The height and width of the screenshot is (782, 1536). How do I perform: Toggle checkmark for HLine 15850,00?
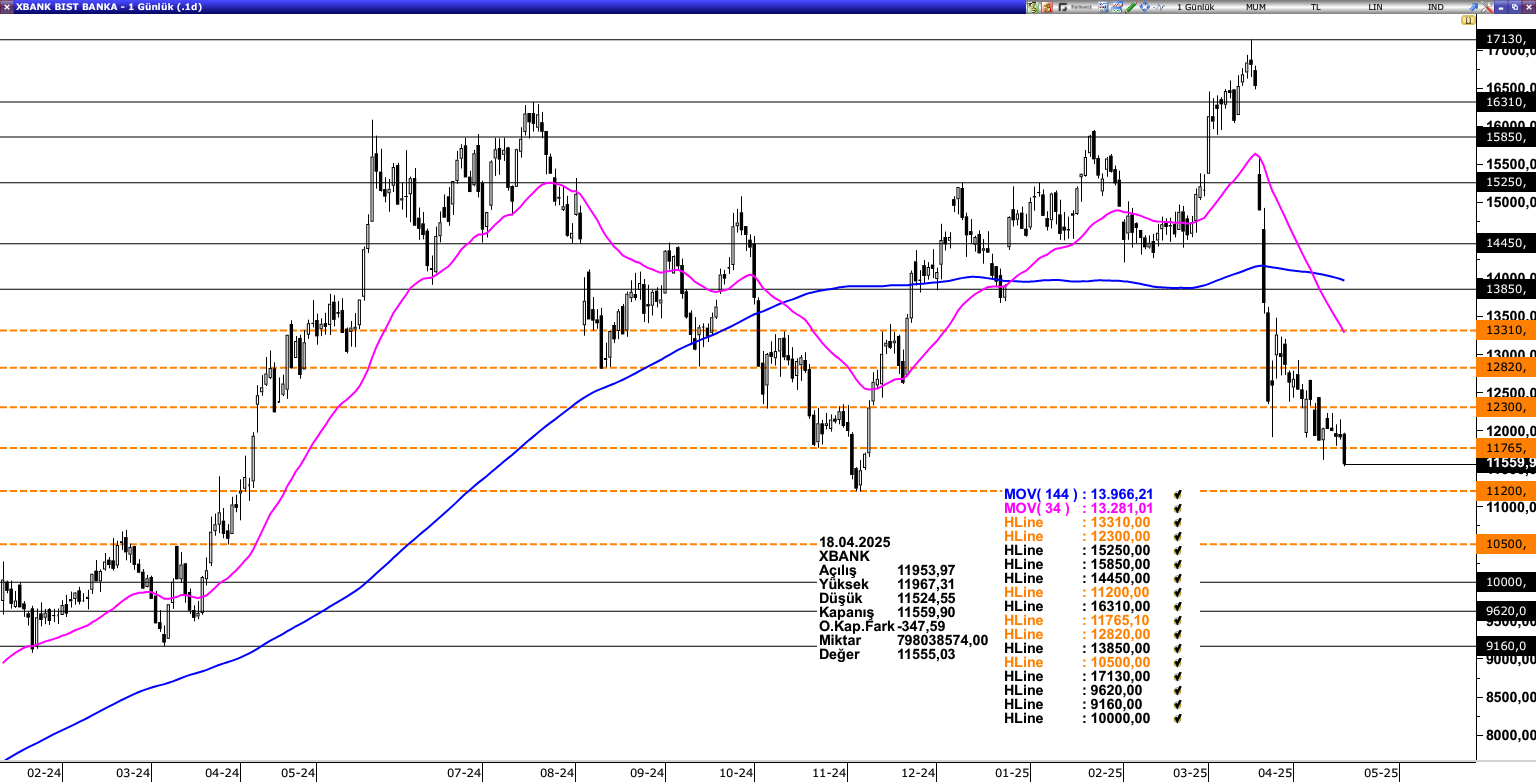point(1179,564)
